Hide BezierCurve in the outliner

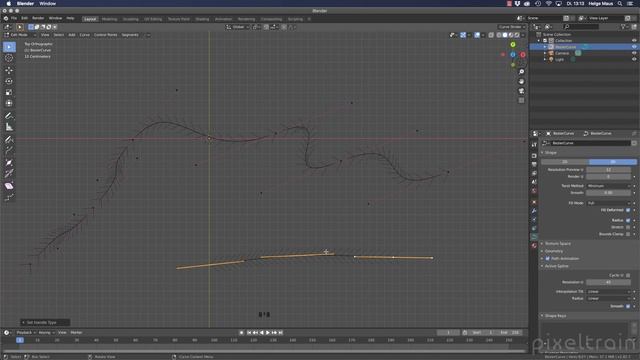[x=634, y=47]
